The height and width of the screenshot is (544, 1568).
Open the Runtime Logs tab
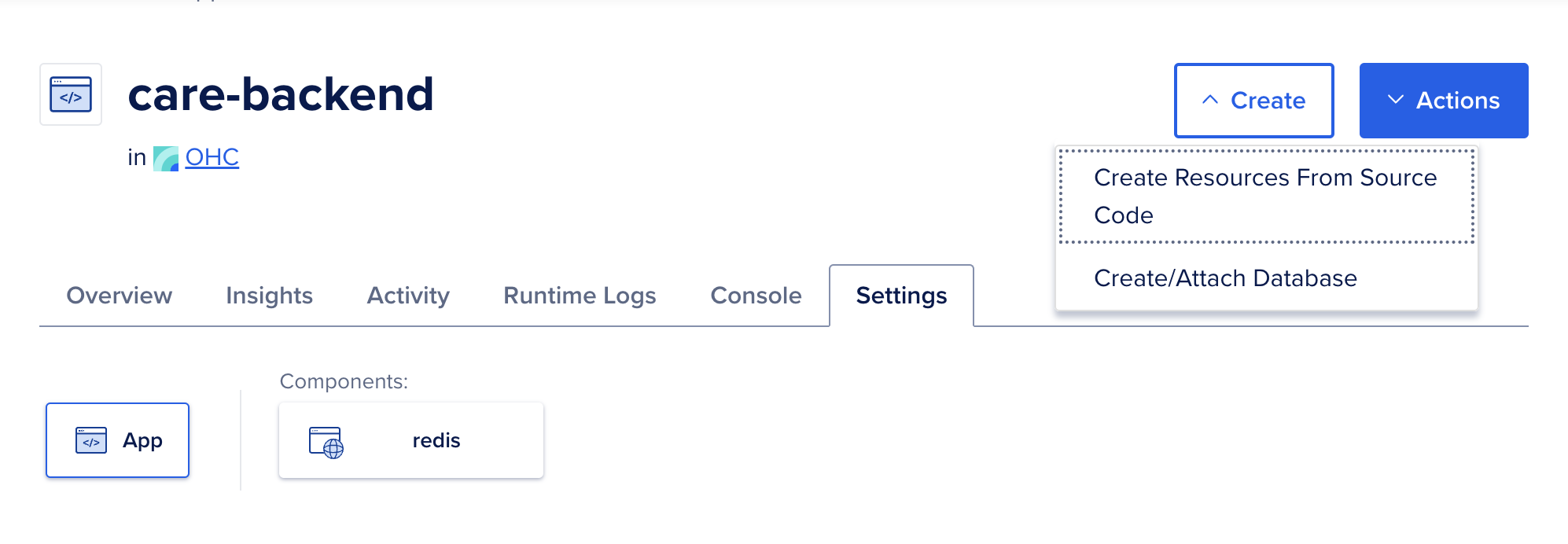(580, 296)
